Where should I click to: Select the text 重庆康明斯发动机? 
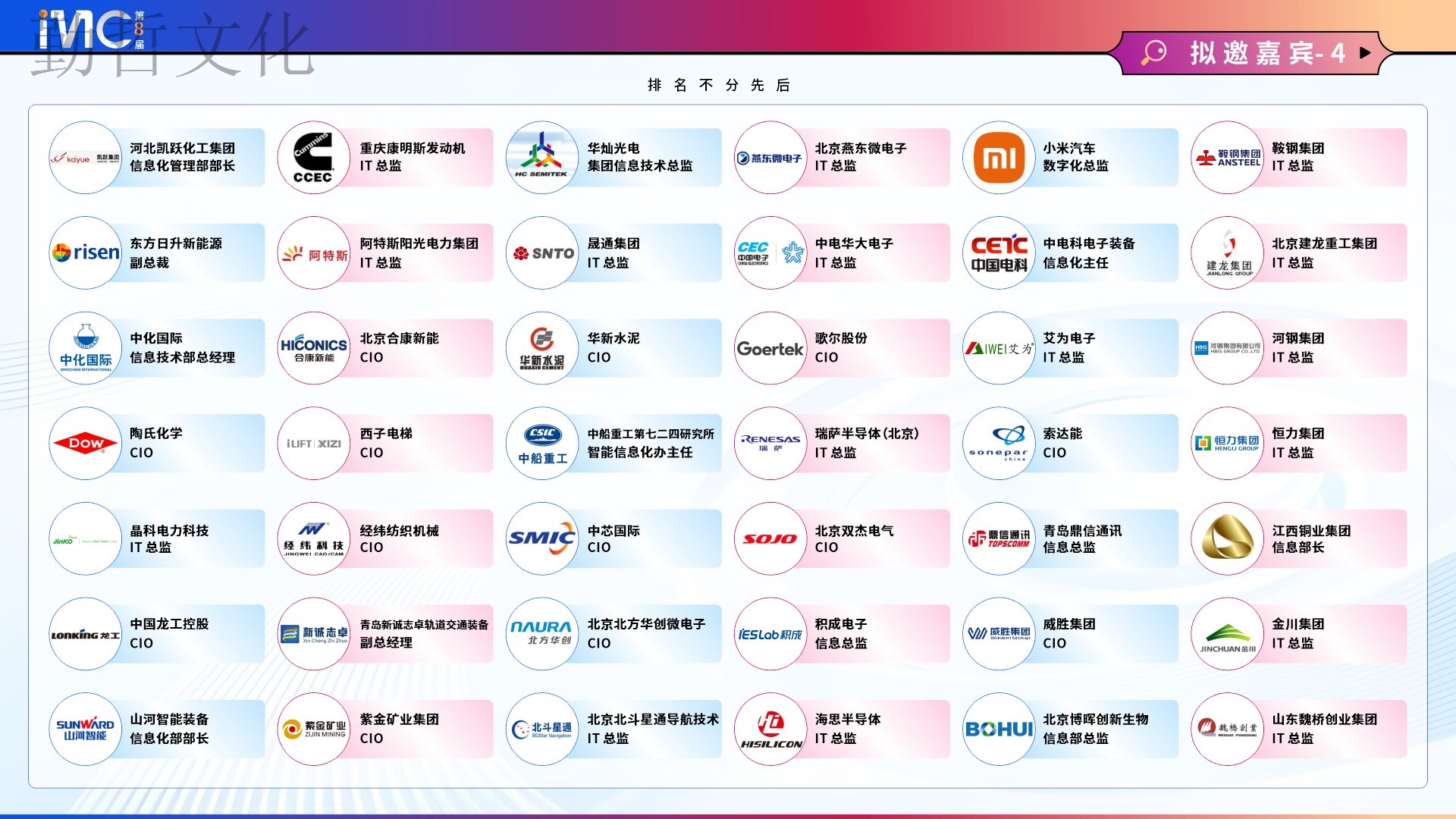(x=412, y=148)
